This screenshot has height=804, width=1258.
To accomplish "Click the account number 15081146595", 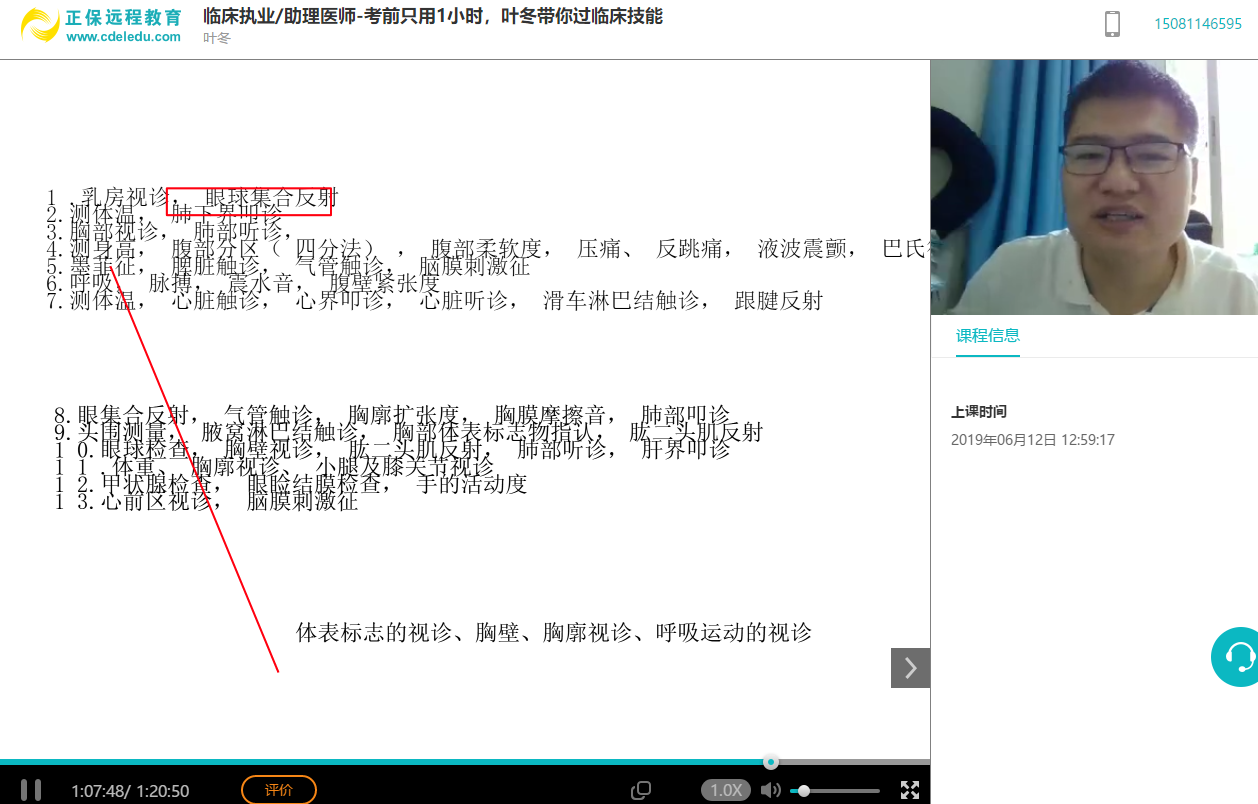I will 1197,24.
